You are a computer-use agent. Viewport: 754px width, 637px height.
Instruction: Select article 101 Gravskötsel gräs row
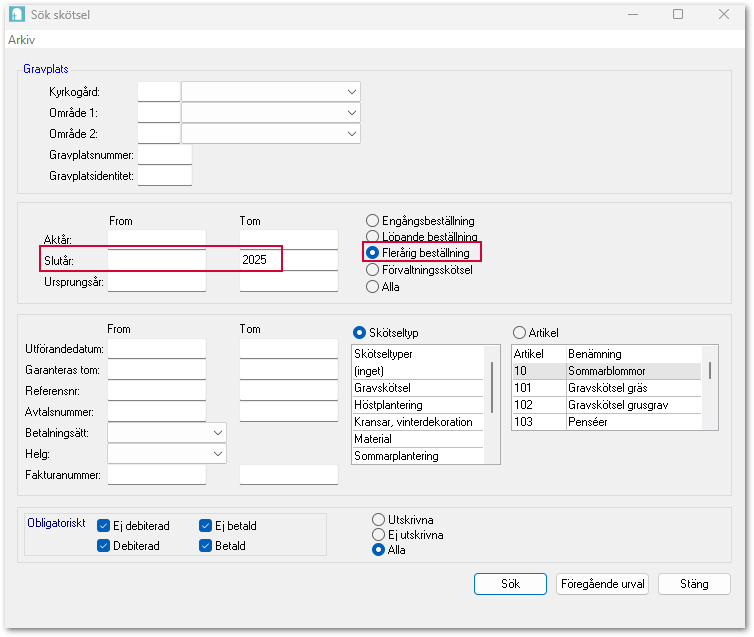[x=604, y=388]
